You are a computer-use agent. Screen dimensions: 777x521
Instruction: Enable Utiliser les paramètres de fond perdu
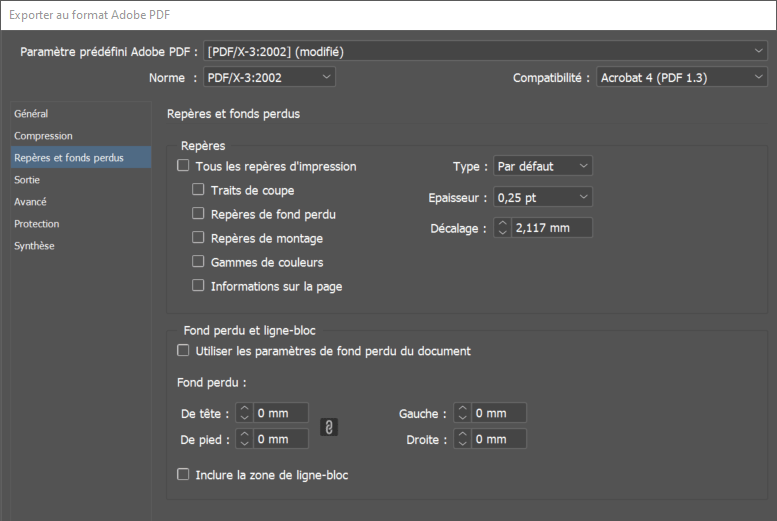point(183,351)
